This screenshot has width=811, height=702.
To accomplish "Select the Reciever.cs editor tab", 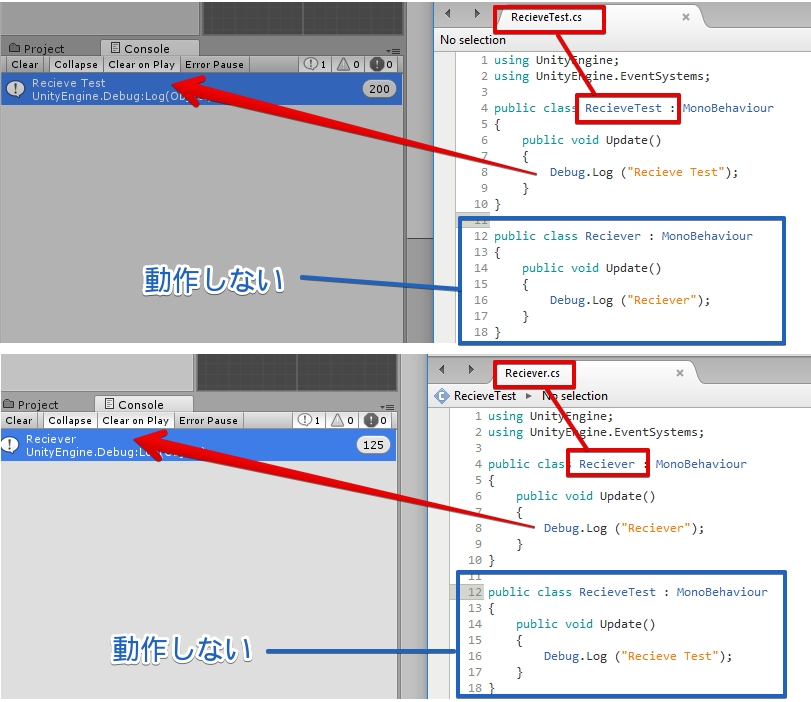I will pos(533,374).
